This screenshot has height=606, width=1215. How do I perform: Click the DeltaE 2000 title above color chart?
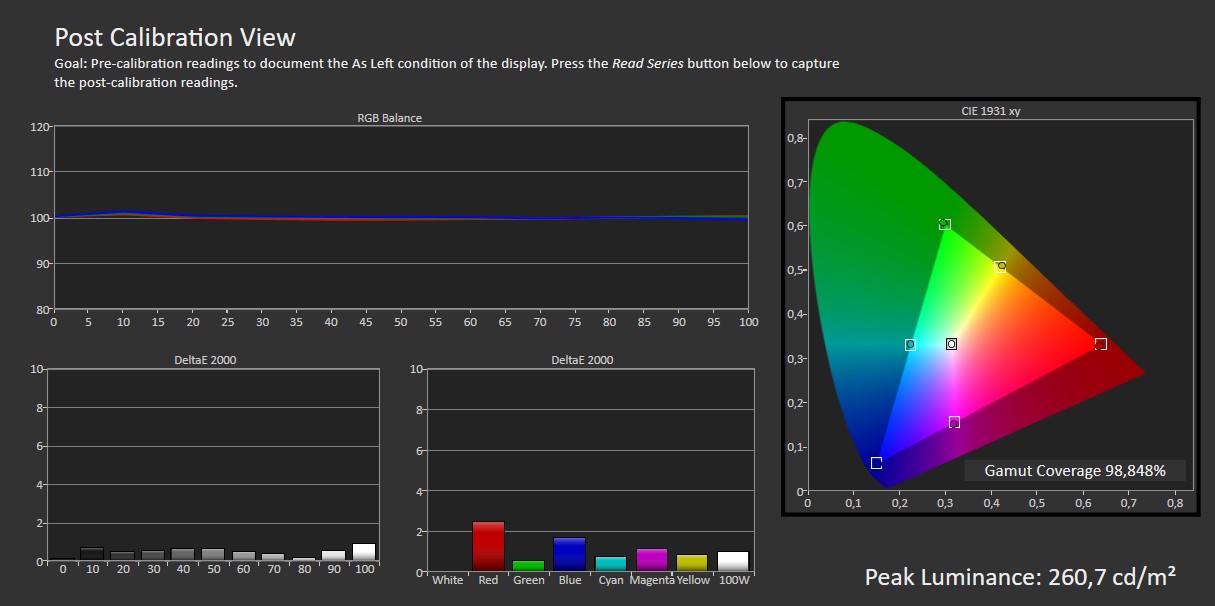coord(582,360)
